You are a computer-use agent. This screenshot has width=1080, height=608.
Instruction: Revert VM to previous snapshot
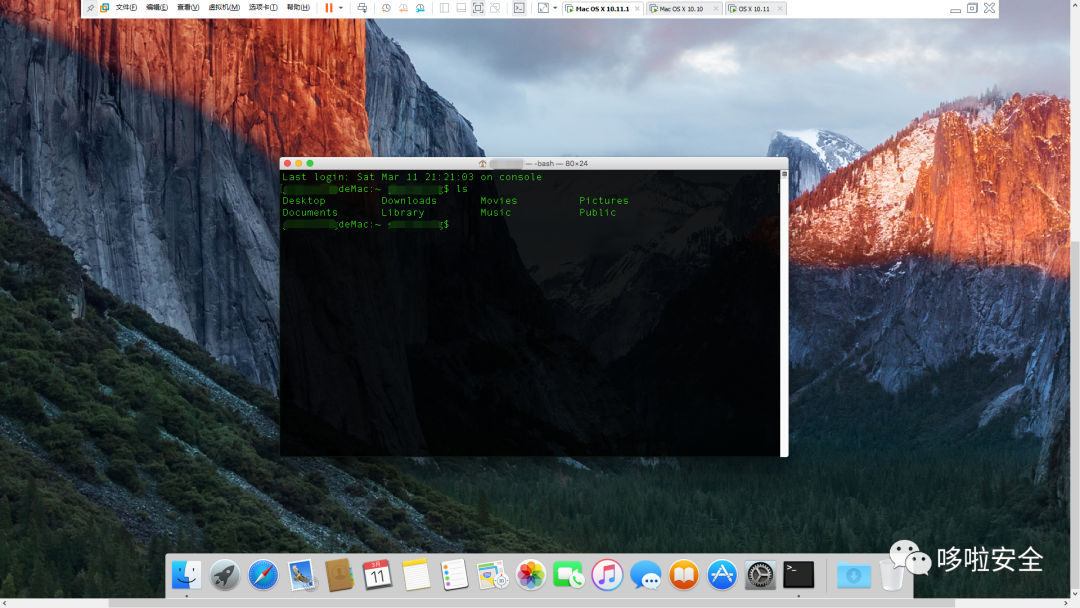click(403, 8)
